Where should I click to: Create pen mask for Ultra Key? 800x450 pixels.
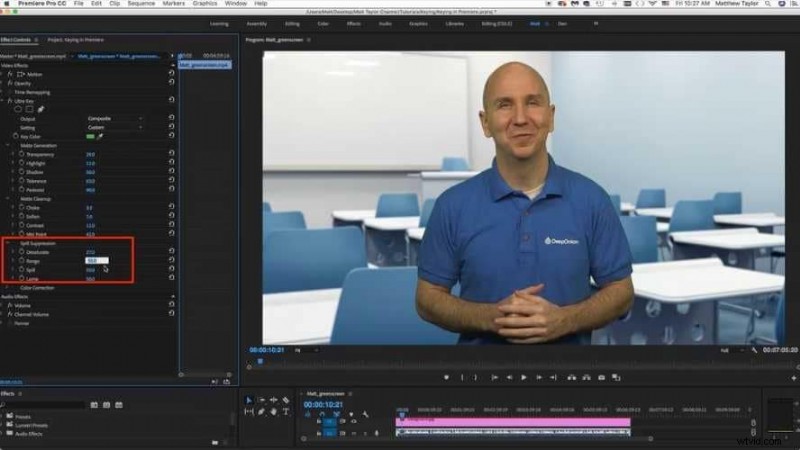pyautogui.click(x=41, y=109)
